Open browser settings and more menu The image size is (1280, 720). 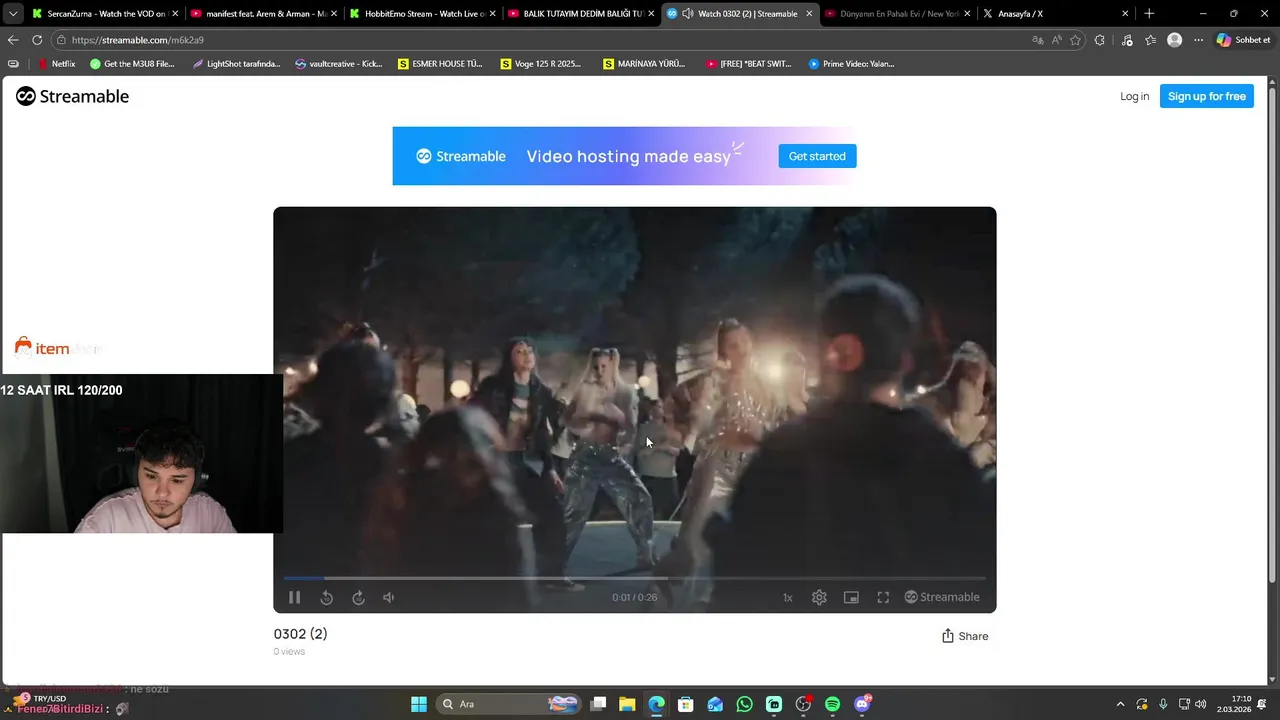coord(1198,40)
